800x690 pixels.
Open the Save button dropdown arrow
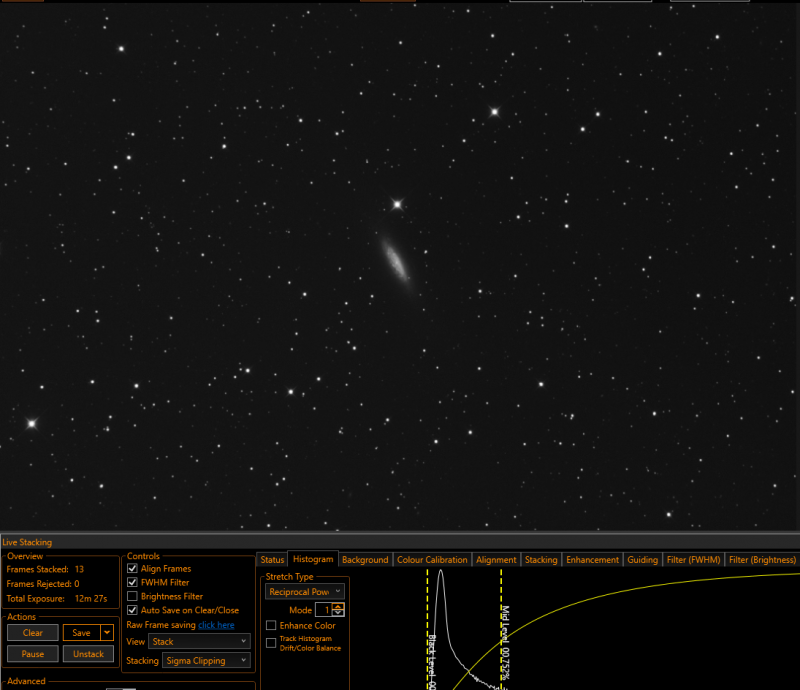coord(107,633)
